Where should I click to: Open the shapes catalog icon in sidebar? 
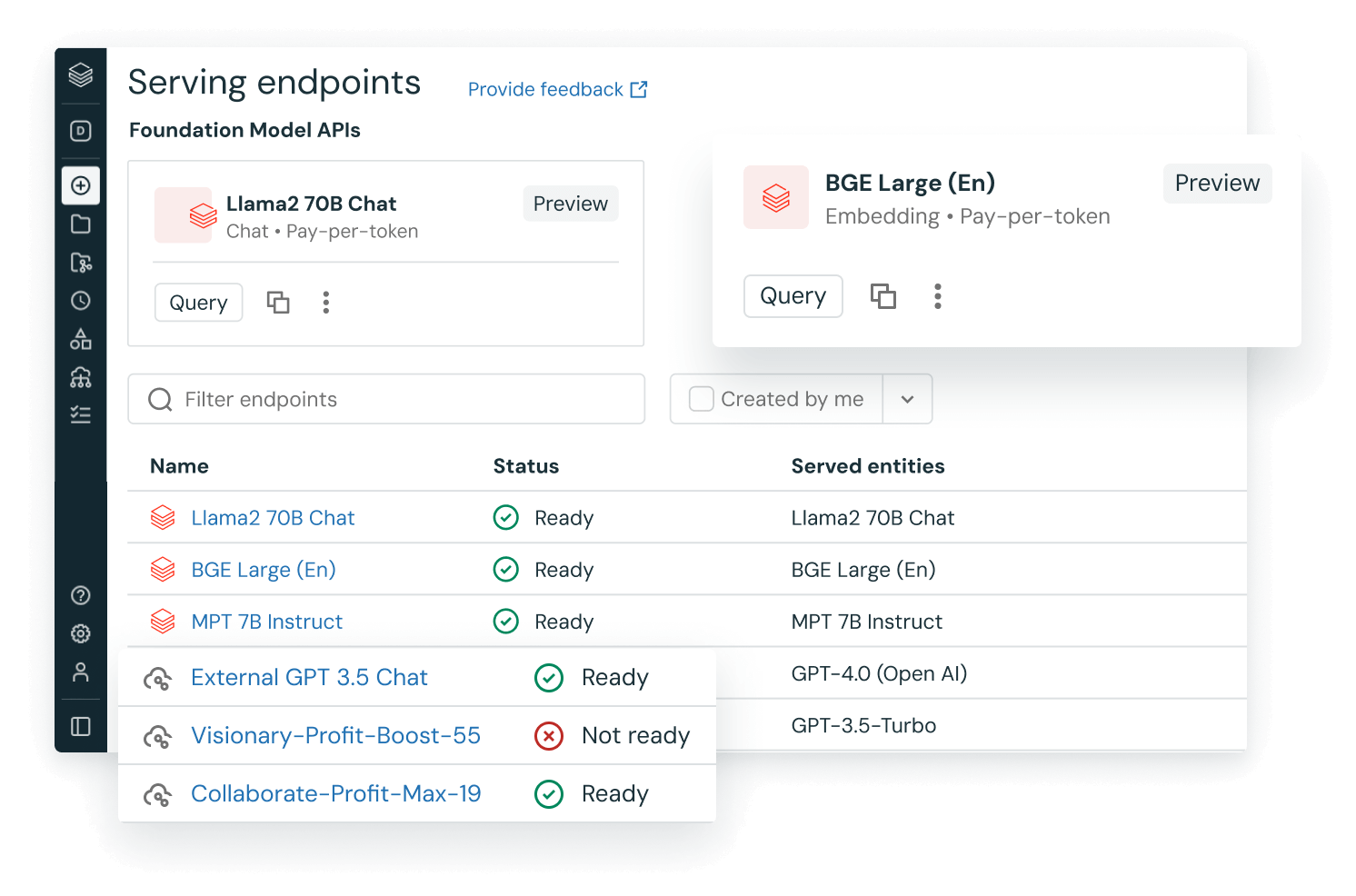click(x=81, y=339)
